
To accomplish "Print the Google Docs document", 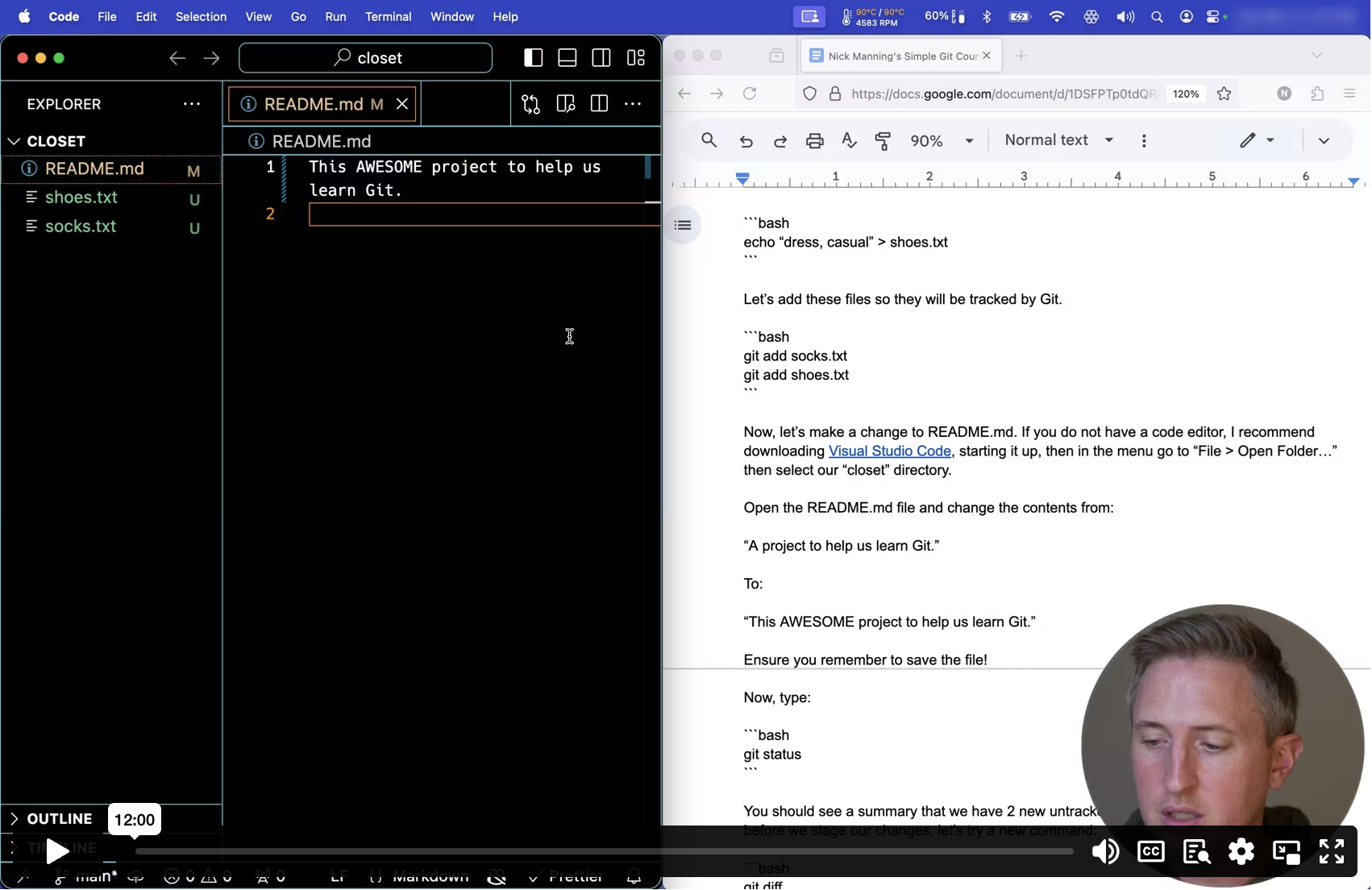I will click(x=815, y=141).
